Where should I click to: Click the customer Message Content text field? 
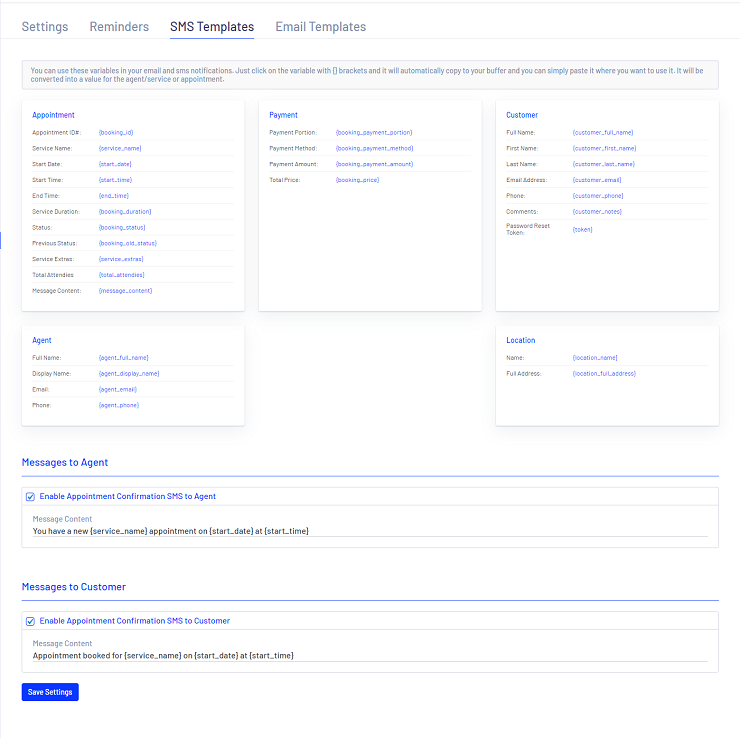pos(369,656)
